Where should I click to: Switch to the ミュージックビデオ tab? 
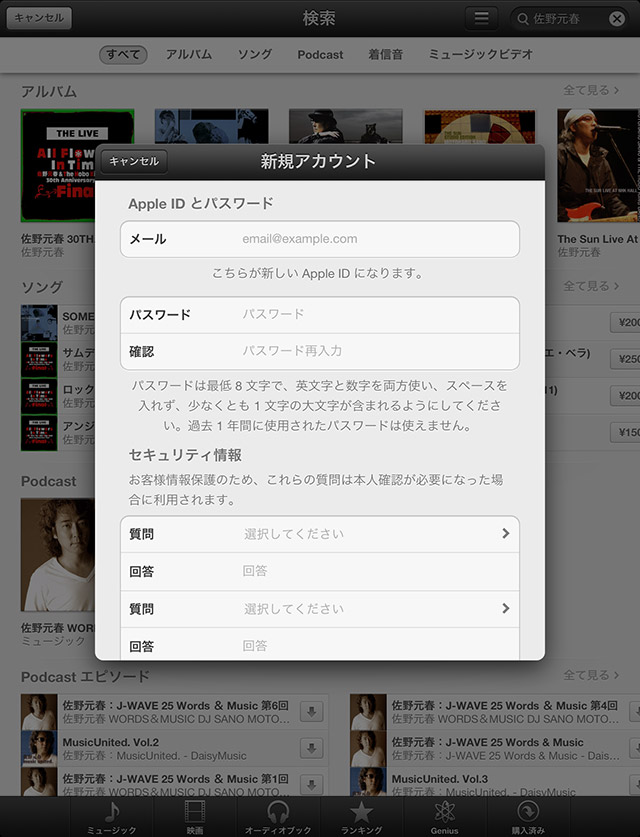pos(480,54)
